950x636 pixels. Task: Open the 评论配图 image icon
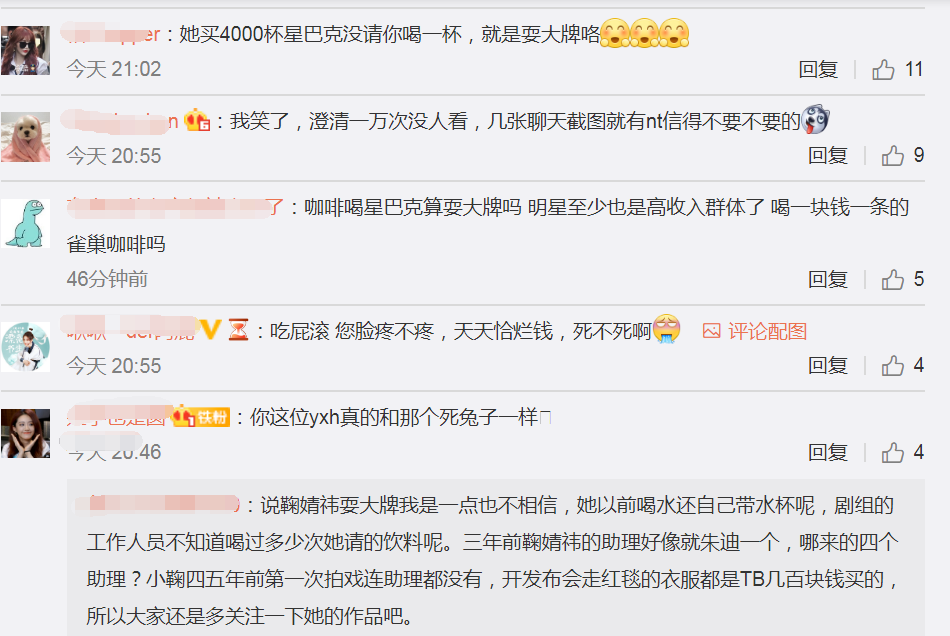pos(711,331)
